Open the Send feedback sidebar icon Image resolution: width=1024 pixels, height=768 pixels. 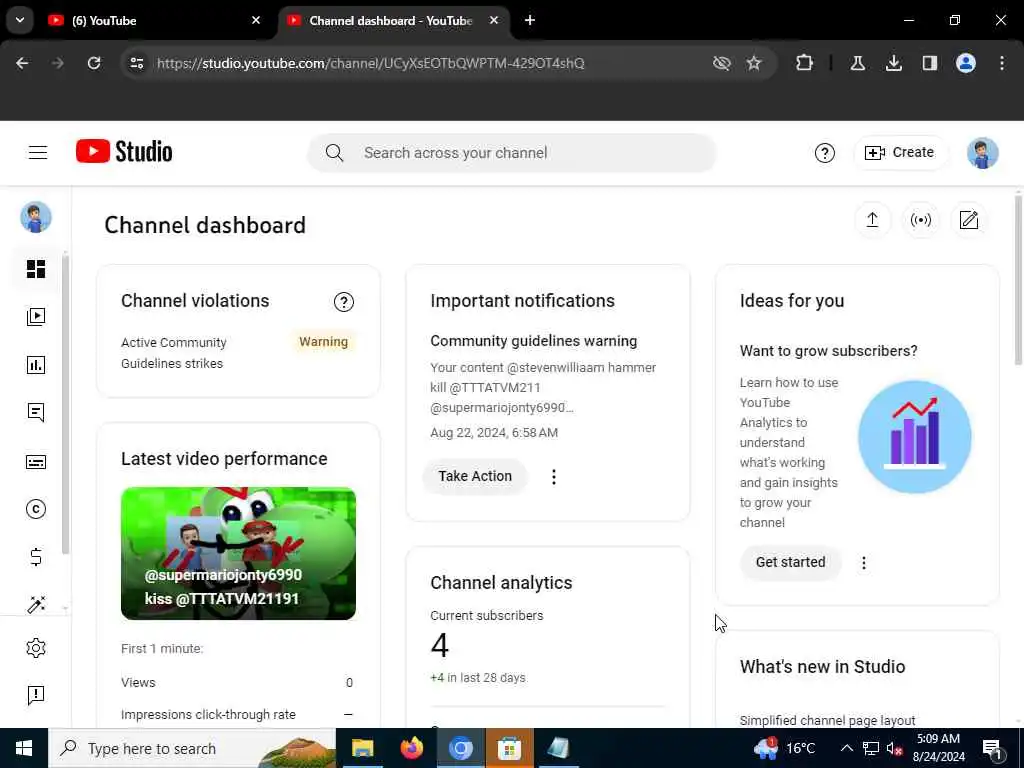pyautogui.click(x=36, y=695)
